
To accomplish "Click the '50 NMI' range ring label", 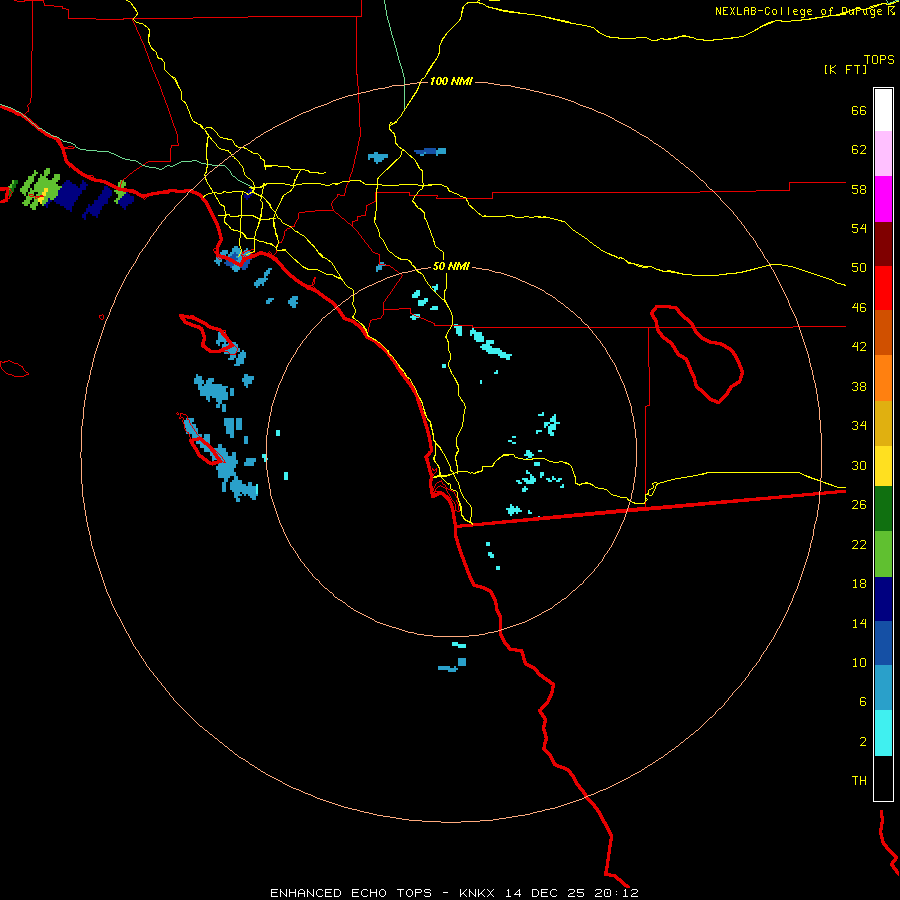I will point(451,266).
